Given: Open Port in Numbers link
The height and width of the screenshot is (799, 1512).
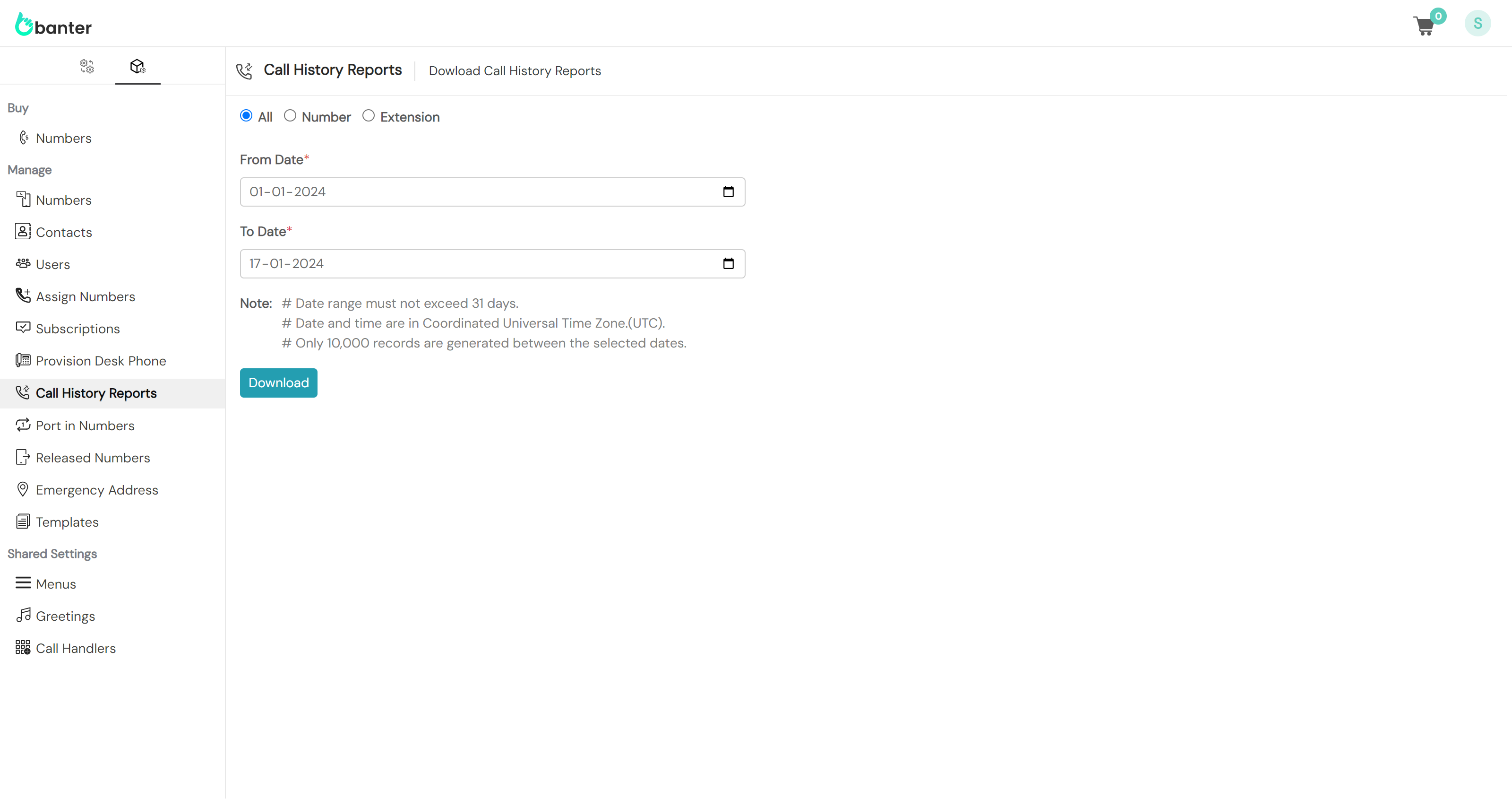Looking at the screenshot, I should [x=85, y=426].
